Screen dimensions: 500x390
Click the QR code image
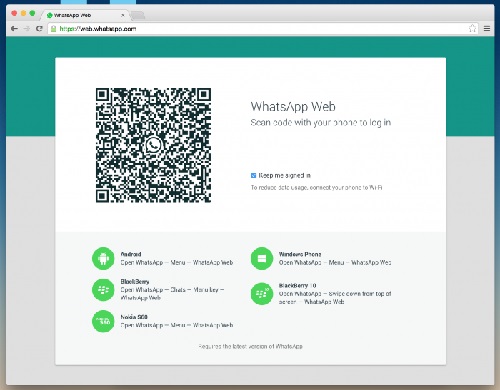(153, 145)
